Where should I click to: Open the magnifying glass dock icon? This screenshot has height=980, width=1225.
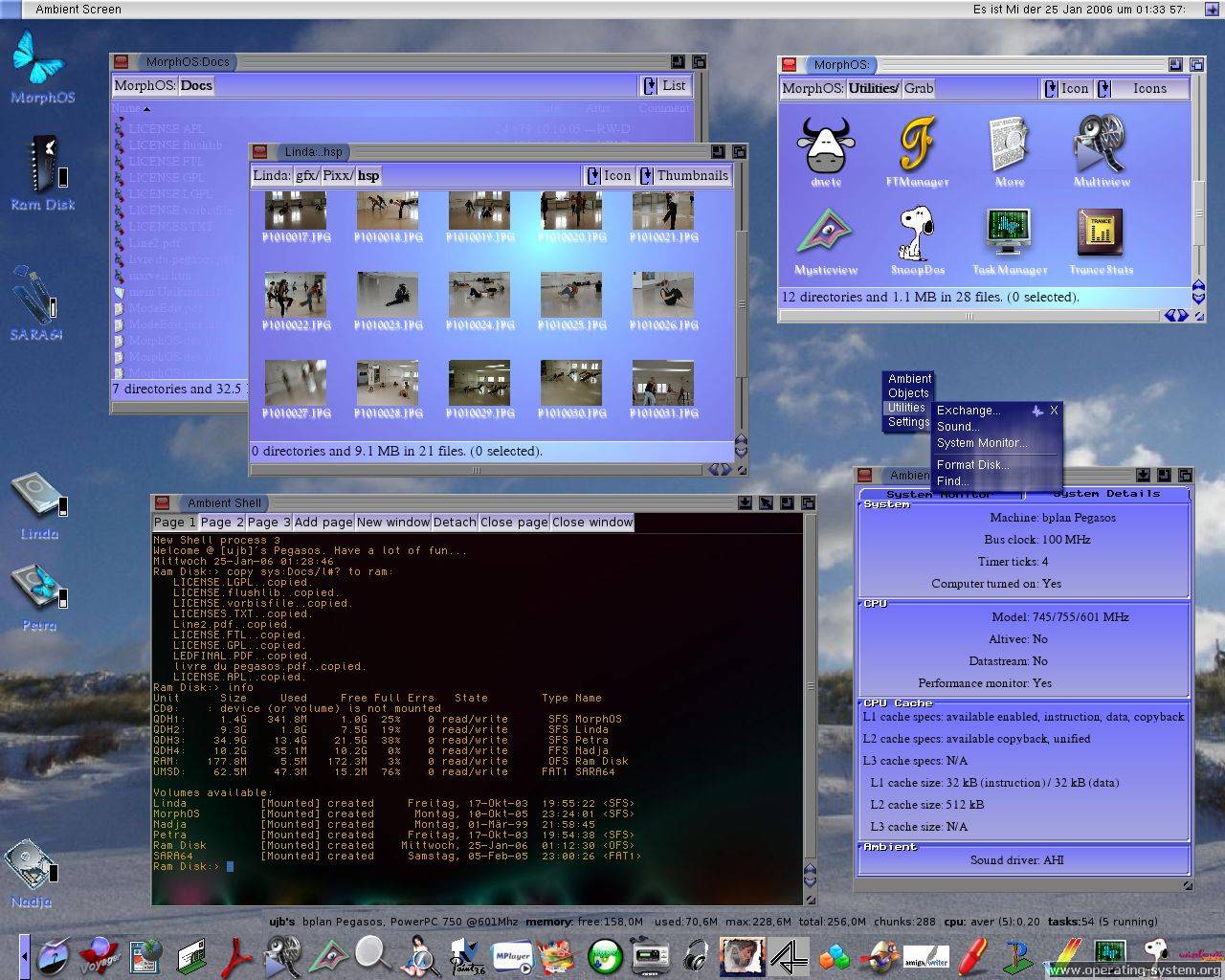[373, 955]
